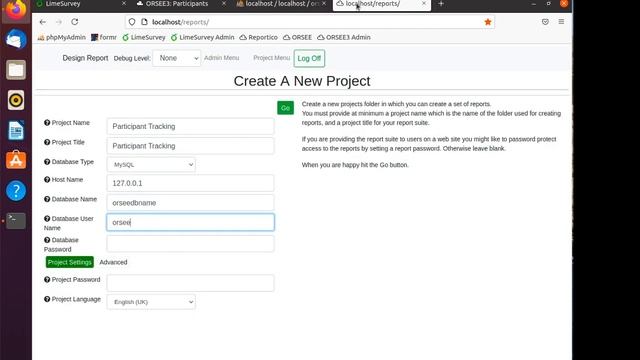
Task: Click the Database Password help icon
Action: (x=47, y=240)
